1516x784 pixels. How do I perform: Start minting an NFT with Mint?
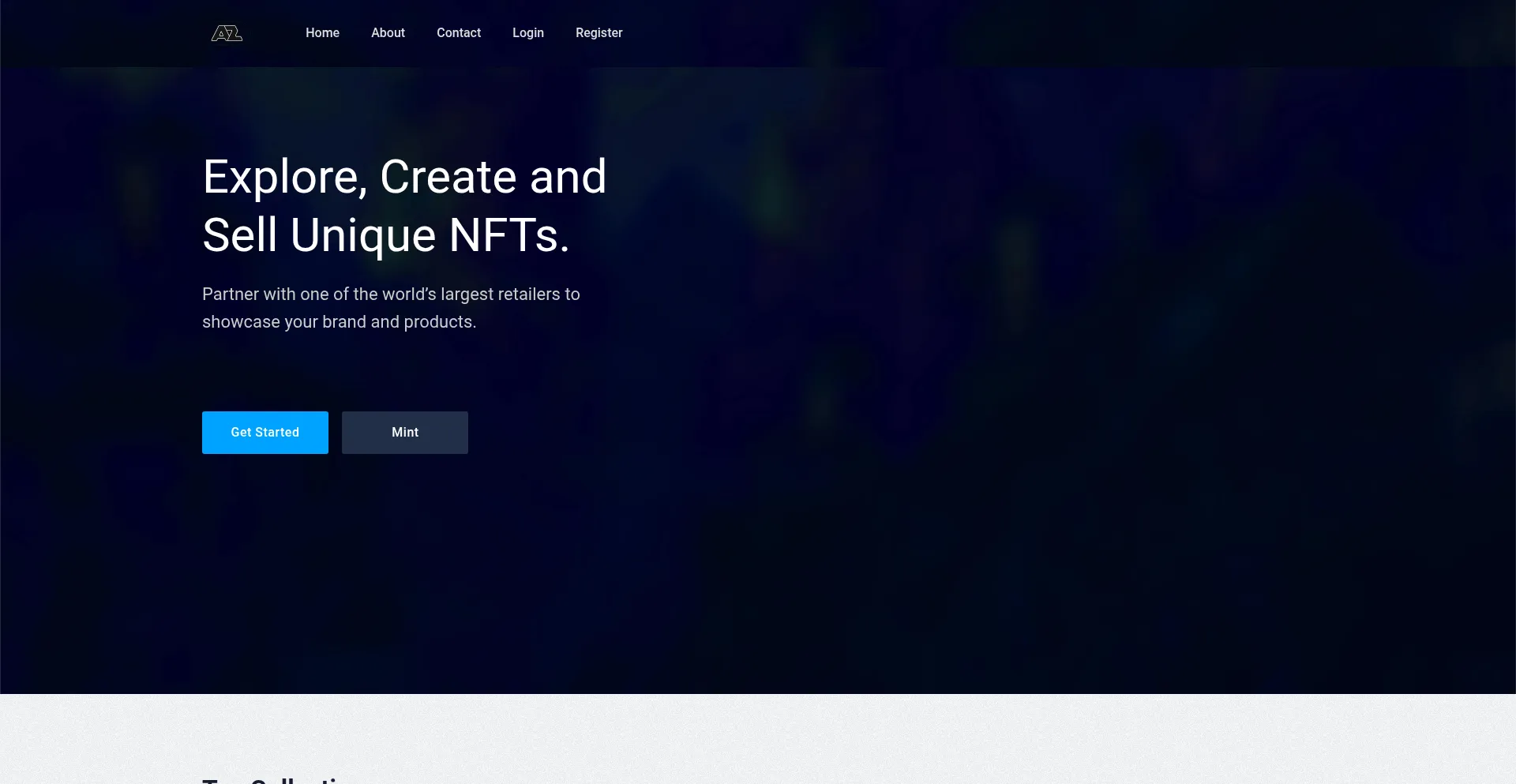(404, 432)
